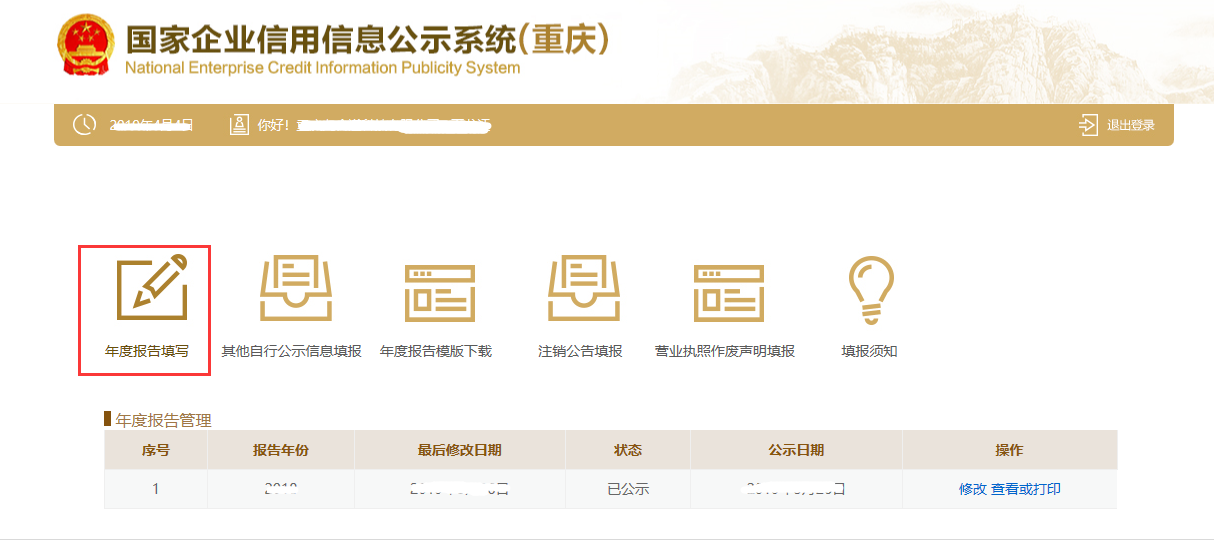
Task: Select the 报告年份 column header
Action: click(x=281, y=450)
